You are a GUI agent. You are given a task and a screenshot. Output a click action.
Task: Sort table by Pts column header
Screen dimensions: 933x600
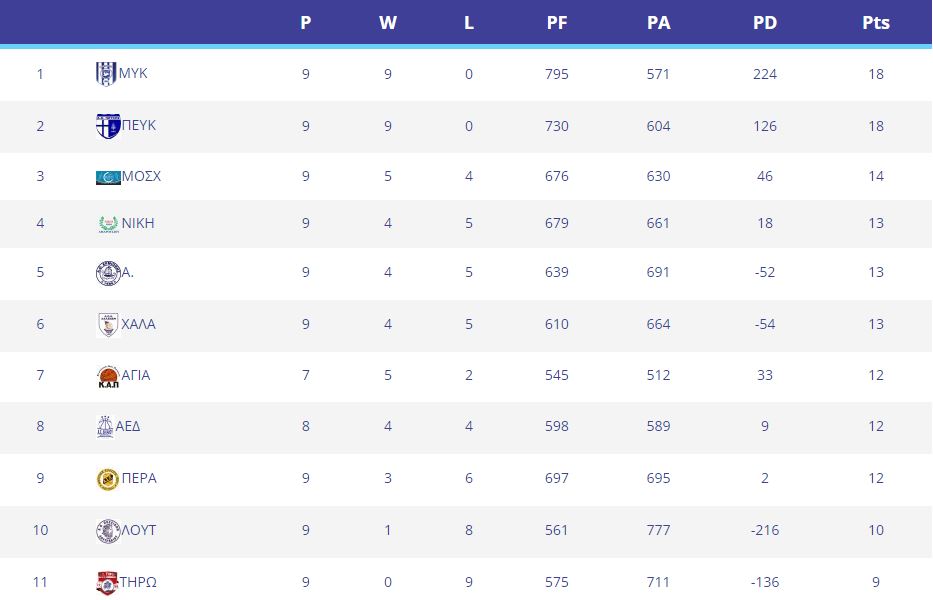[x=876, y=23]
